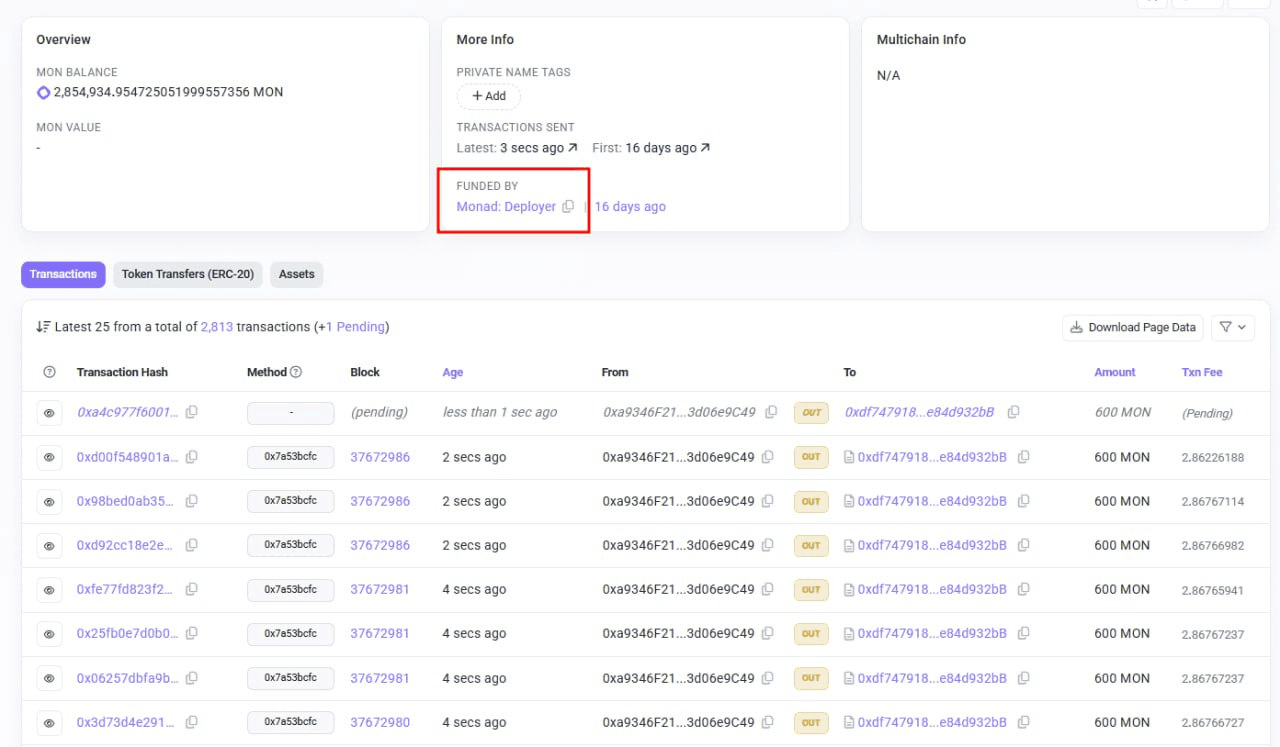
Task: Open the filter dropdown beside Download Page Data
Action: (x=1232, y=327)
